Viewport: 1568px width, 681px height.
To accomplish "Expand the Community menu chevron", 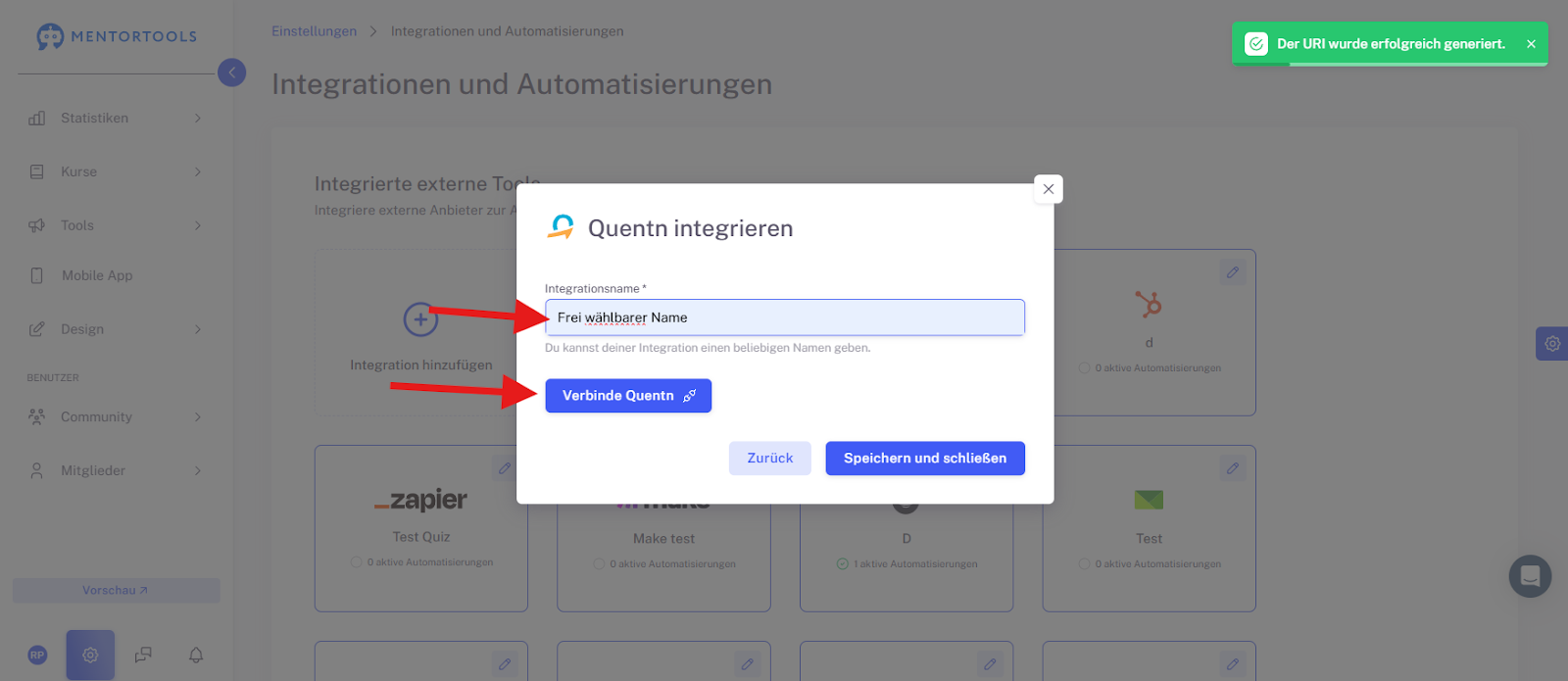I will 198,416.
